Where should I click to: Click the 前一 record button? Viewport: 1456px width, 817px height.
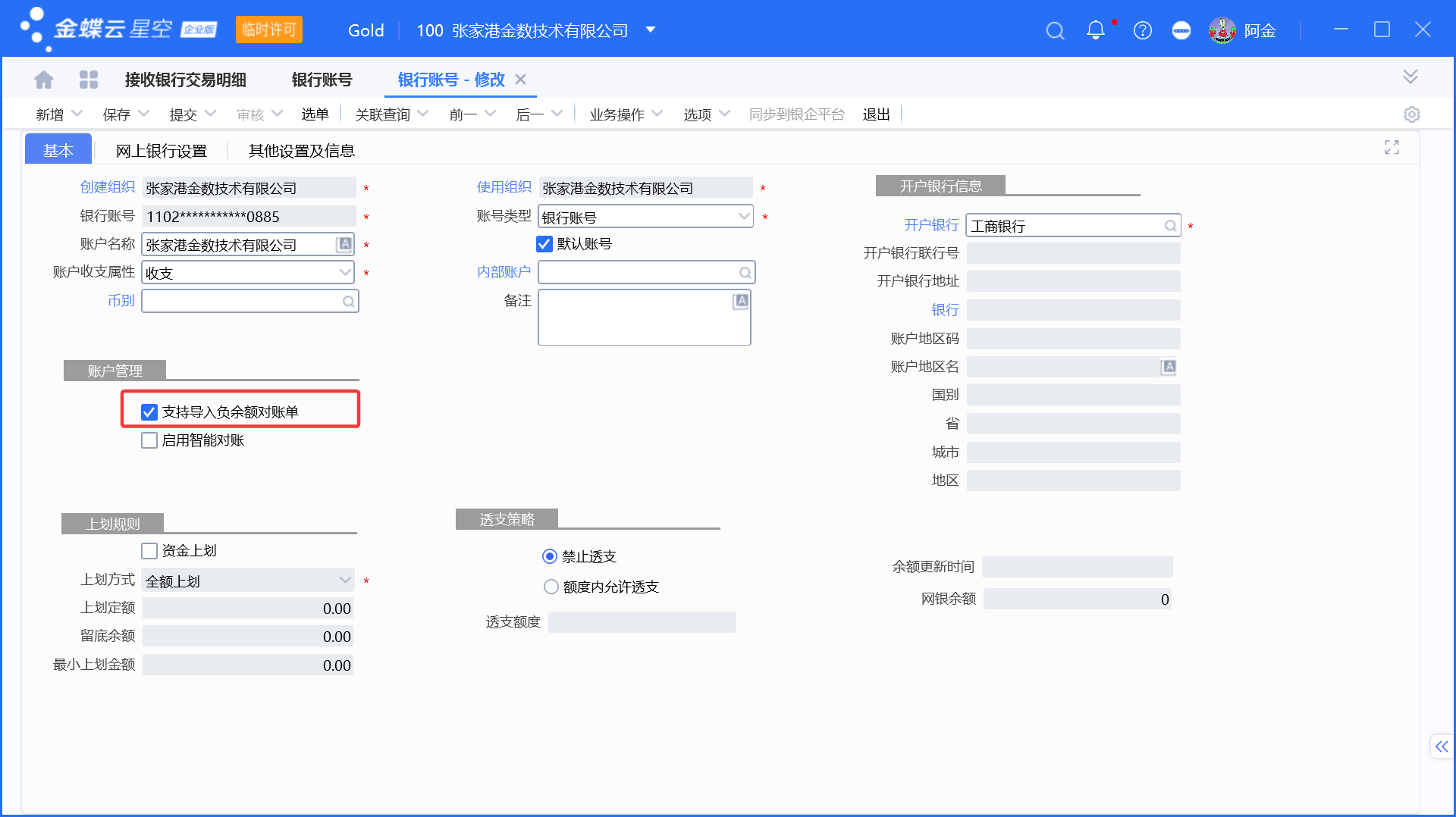click(463, 114)
